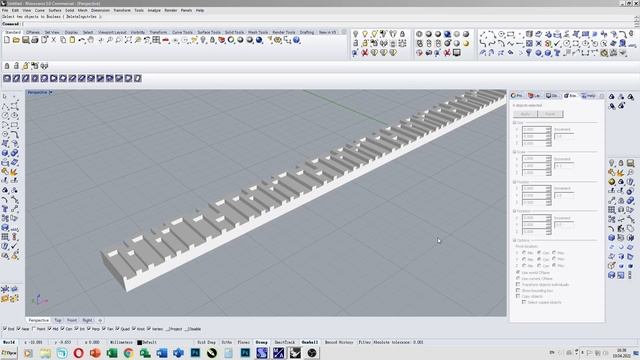Click the Size X value stepper arrows
The image size is (640, 360).
pos(549,129)
